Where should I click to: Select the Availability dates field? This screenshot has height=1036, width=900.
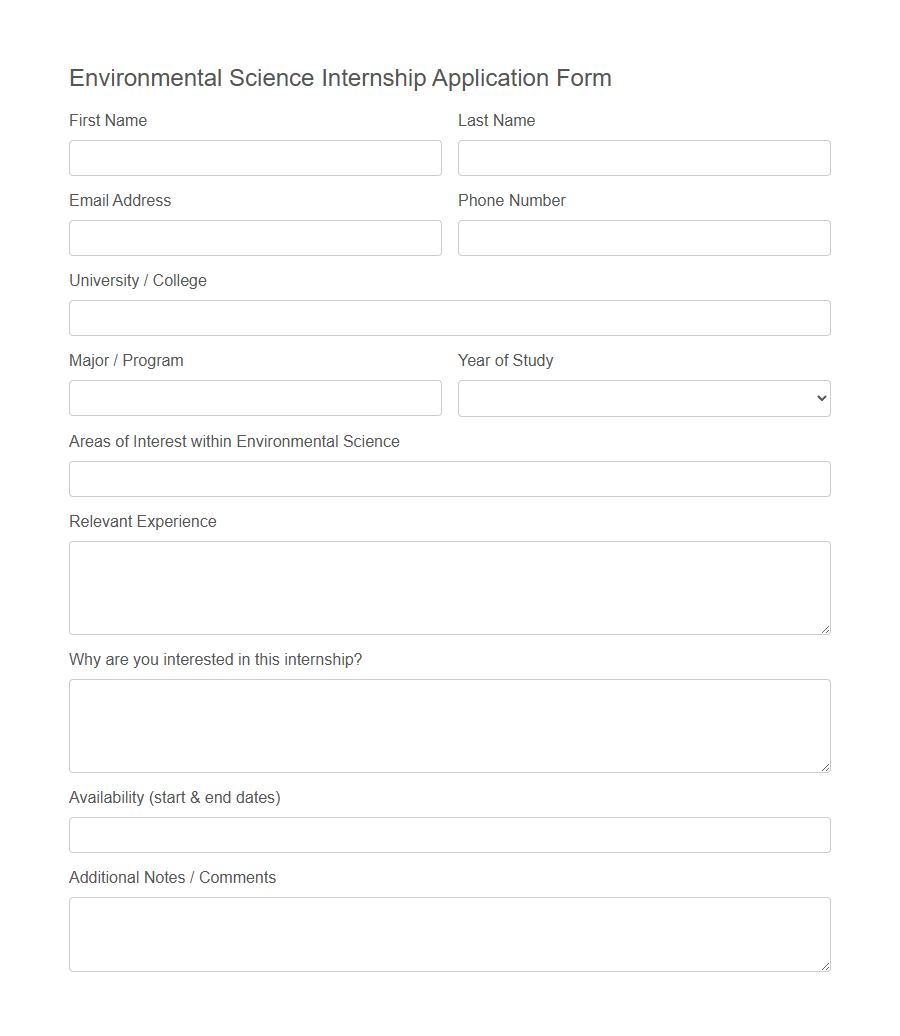point(449,835)
